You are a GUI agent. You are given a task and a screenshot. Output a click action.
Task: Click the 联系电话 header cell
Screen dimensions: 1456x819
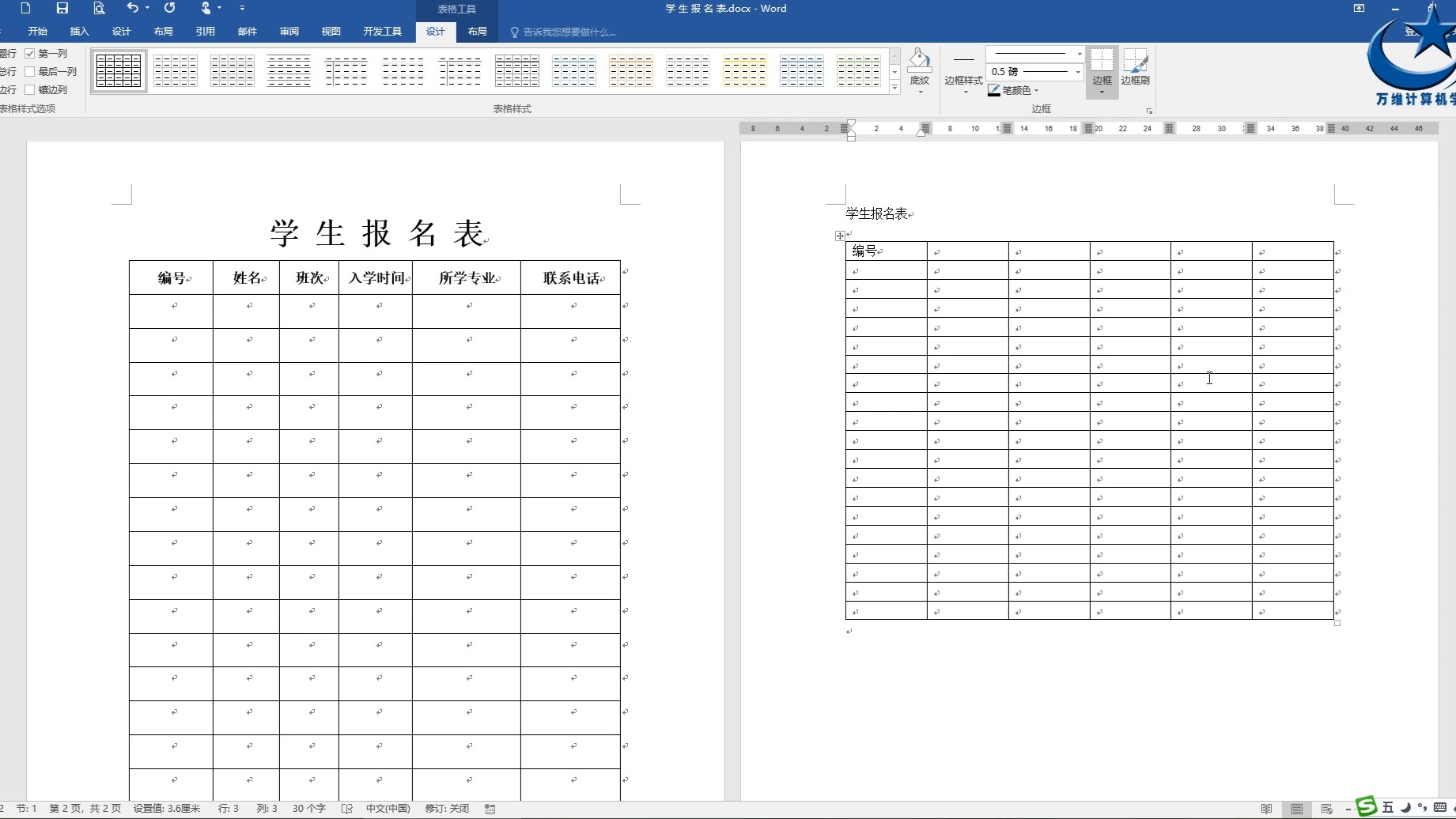click(570, 277)
